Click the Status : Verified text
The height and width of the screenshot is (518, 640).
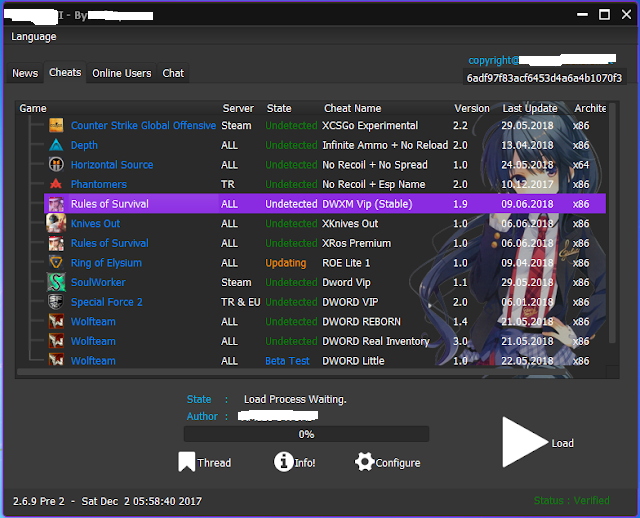[571, 500]
